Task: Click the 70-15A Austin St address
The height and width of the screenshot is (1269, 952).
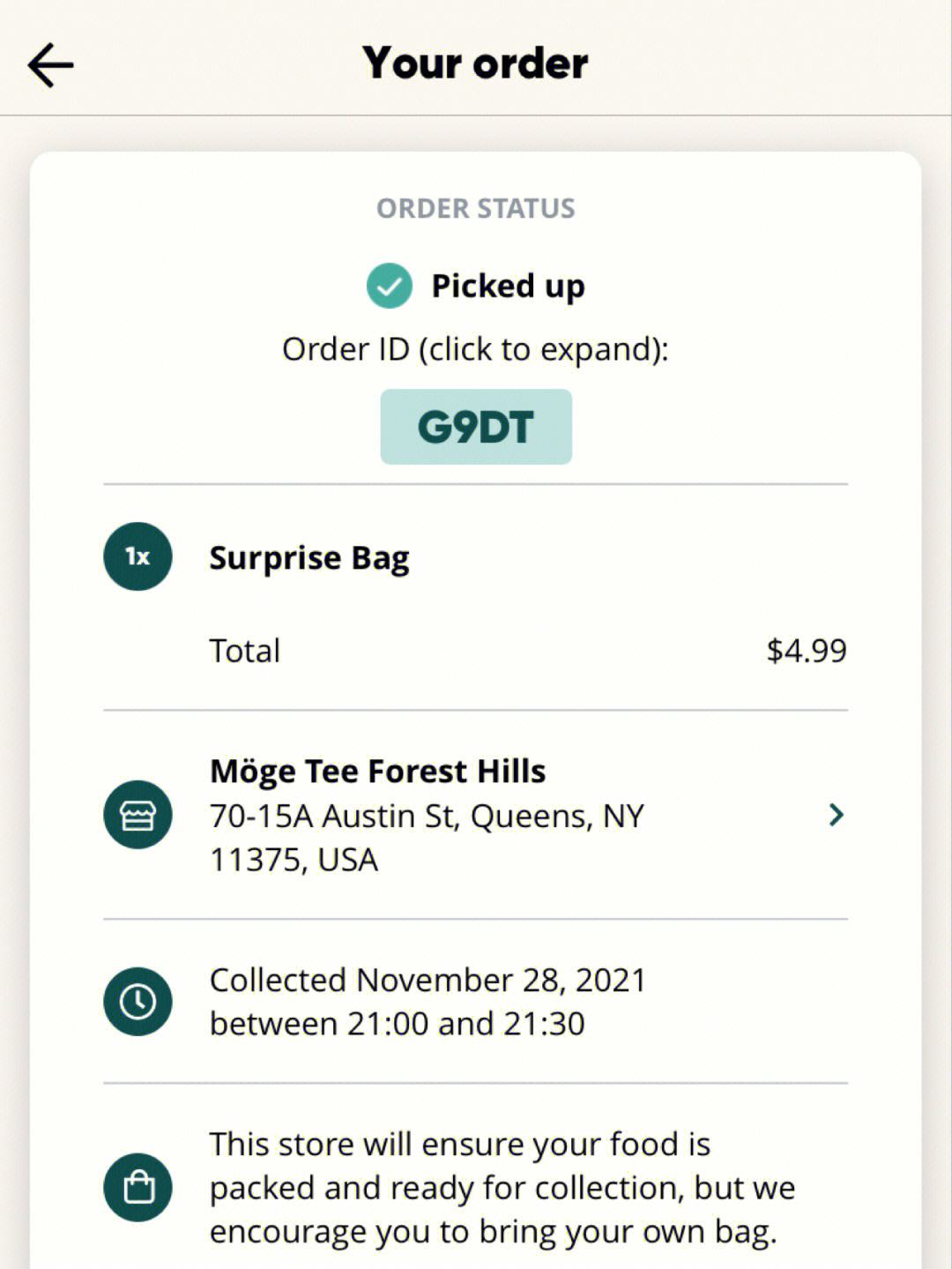Action: tap(427, 838)
